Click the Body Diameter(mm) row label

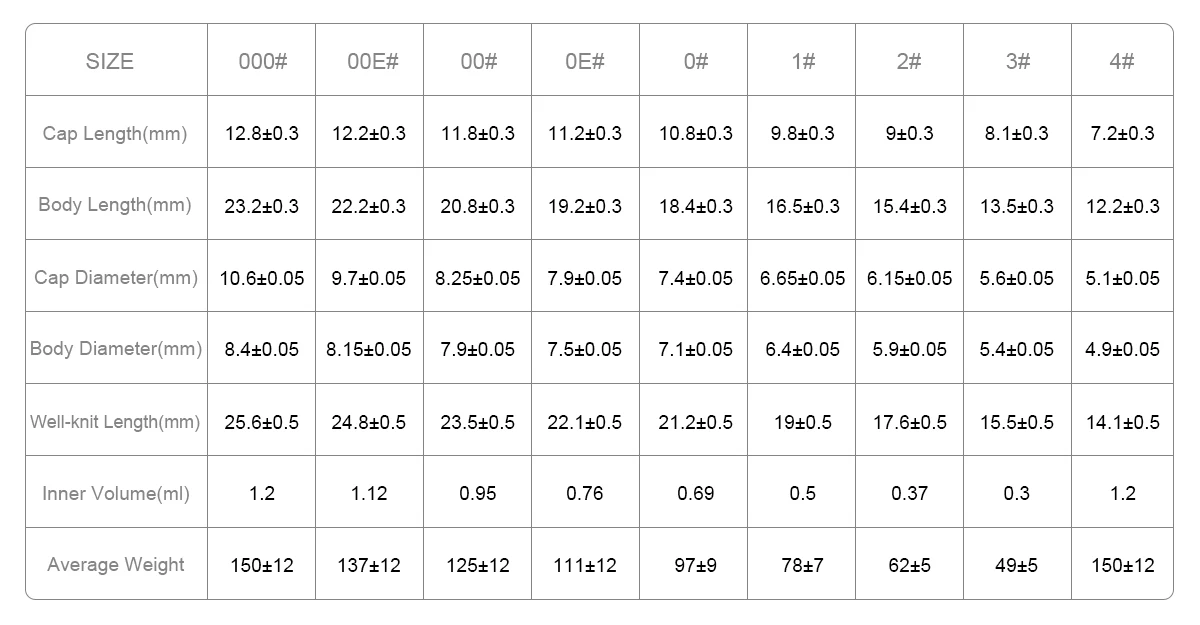coord(116,349)
